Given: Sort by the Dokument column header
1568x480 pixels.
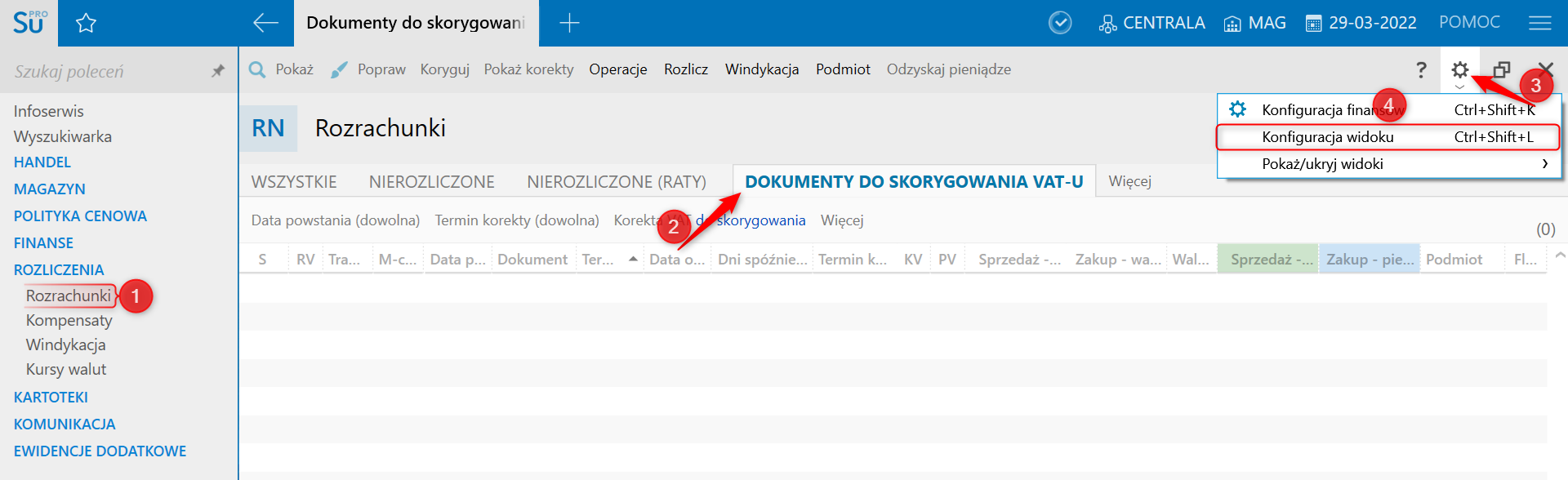Looking at the screenshot, I should point(532,260).
